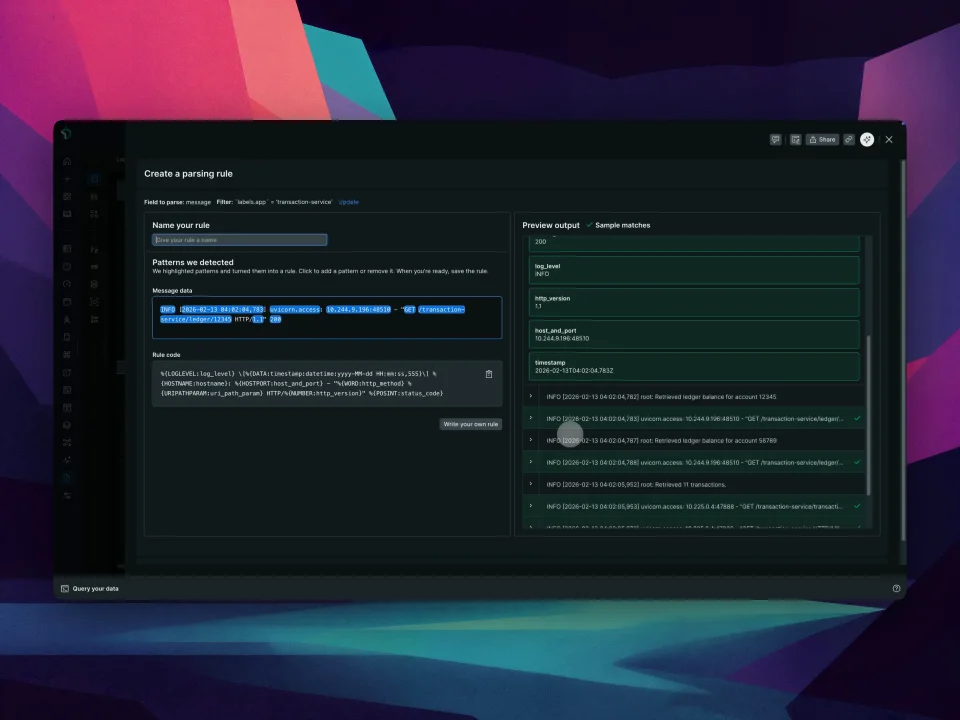
Task: Expand the 04:02:04,783 uvicorn.access log row
Action: 531,418
